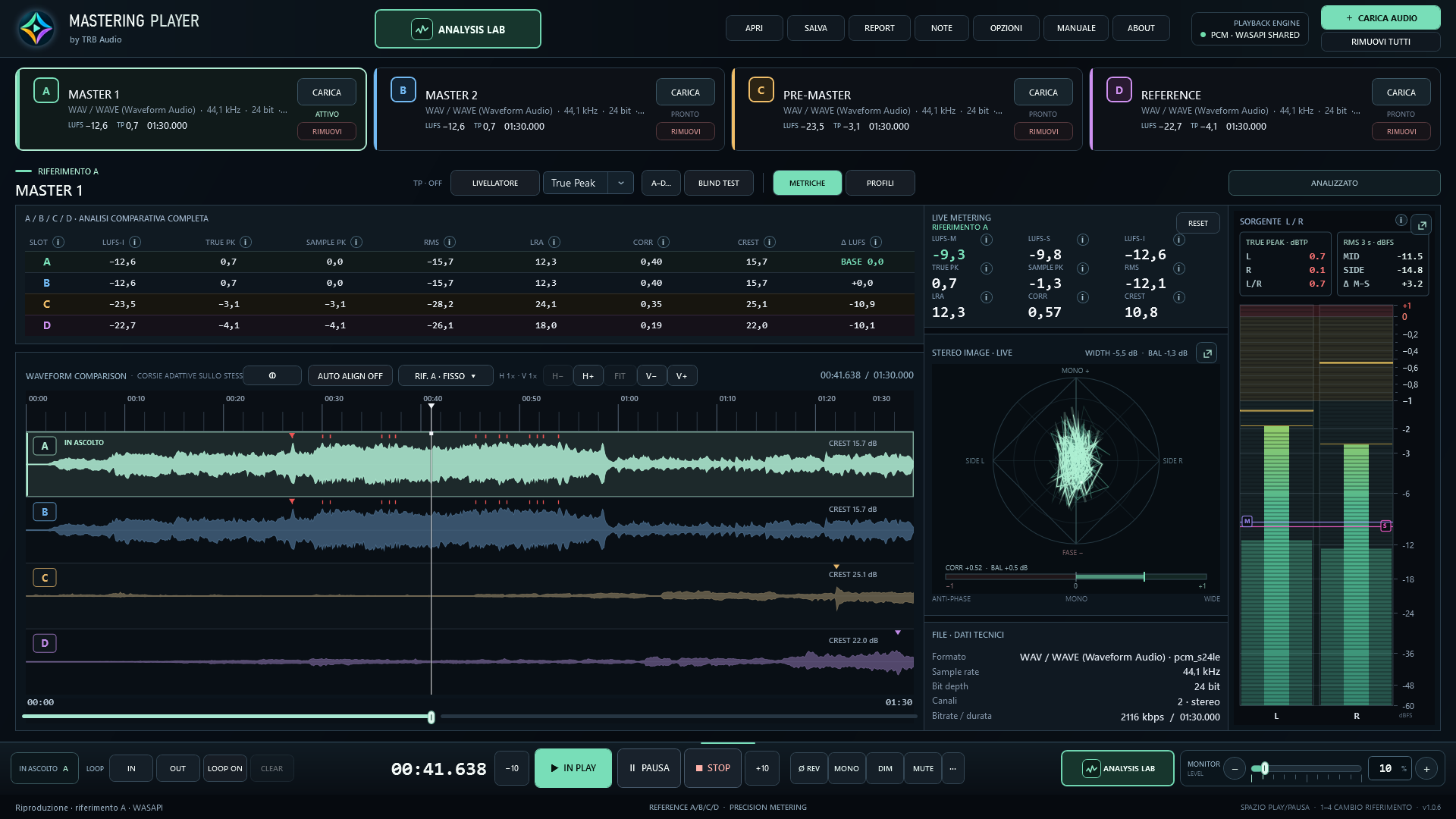Expand the RIF. A · FISSO dropdown
This screenshot has width=1456, height=819.
(x=445, y=375)
